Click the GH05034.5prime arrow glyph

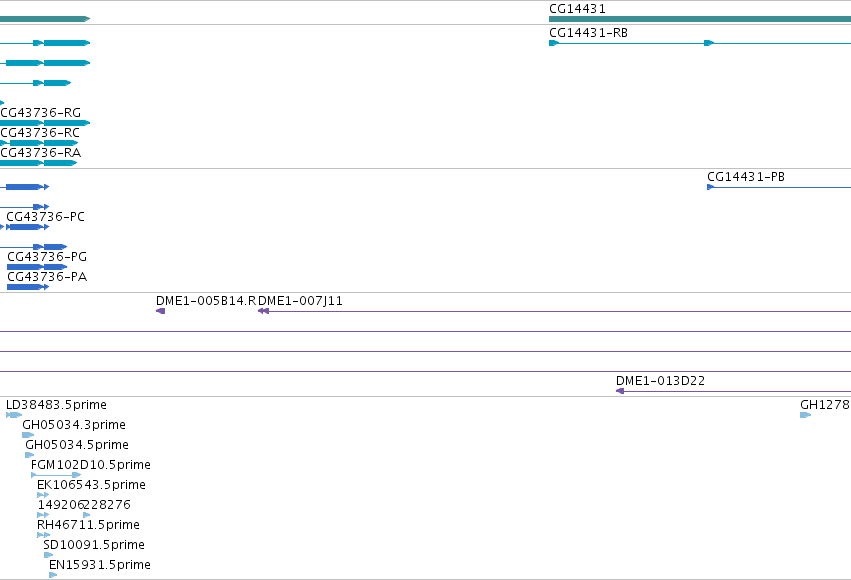pyautogui.click(x=30, y=455)
